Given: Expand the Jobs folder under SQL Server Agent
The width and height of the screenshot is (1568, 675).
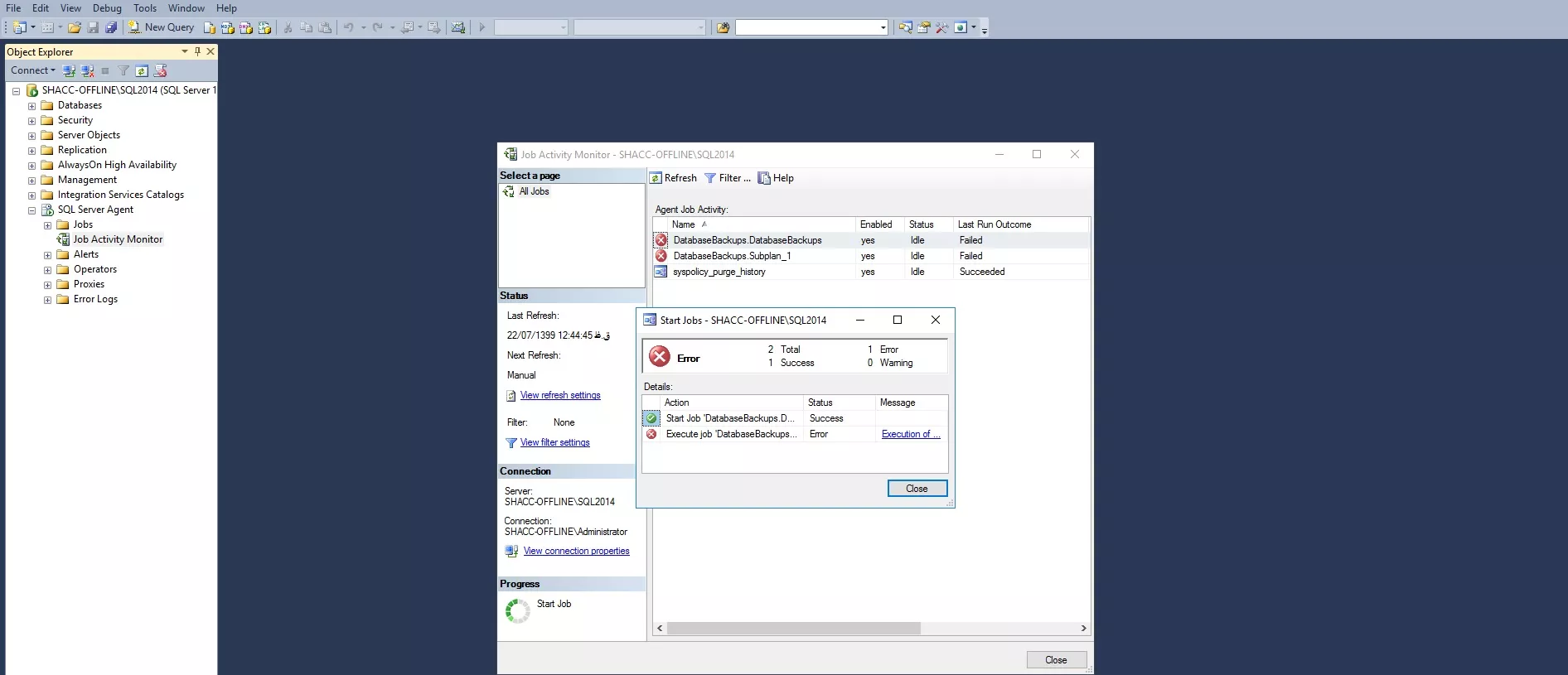Looking at the screenshot, I should click(x=47, y=225).
